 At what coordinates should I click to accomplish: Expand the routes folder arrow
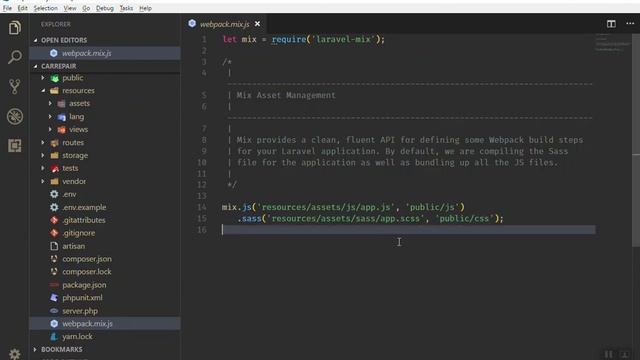[x=43, y=142]
